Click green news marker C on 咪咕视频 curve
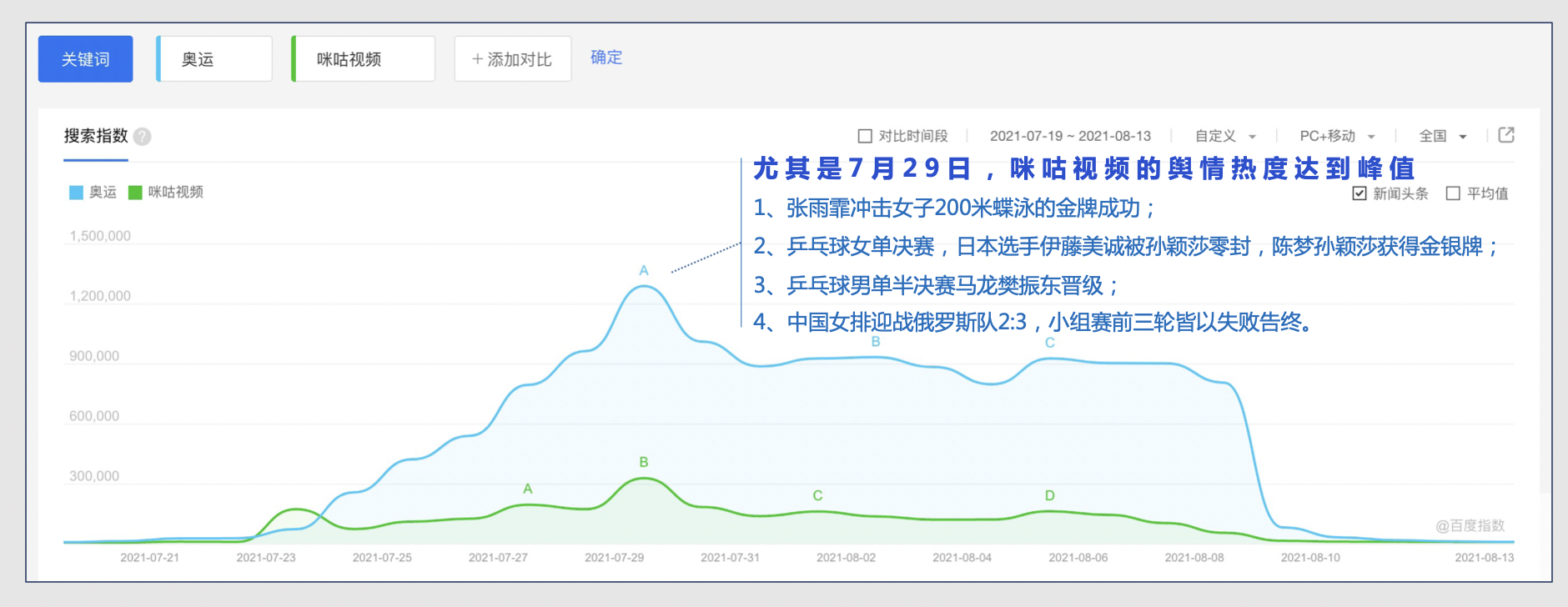 coord(817,495)
